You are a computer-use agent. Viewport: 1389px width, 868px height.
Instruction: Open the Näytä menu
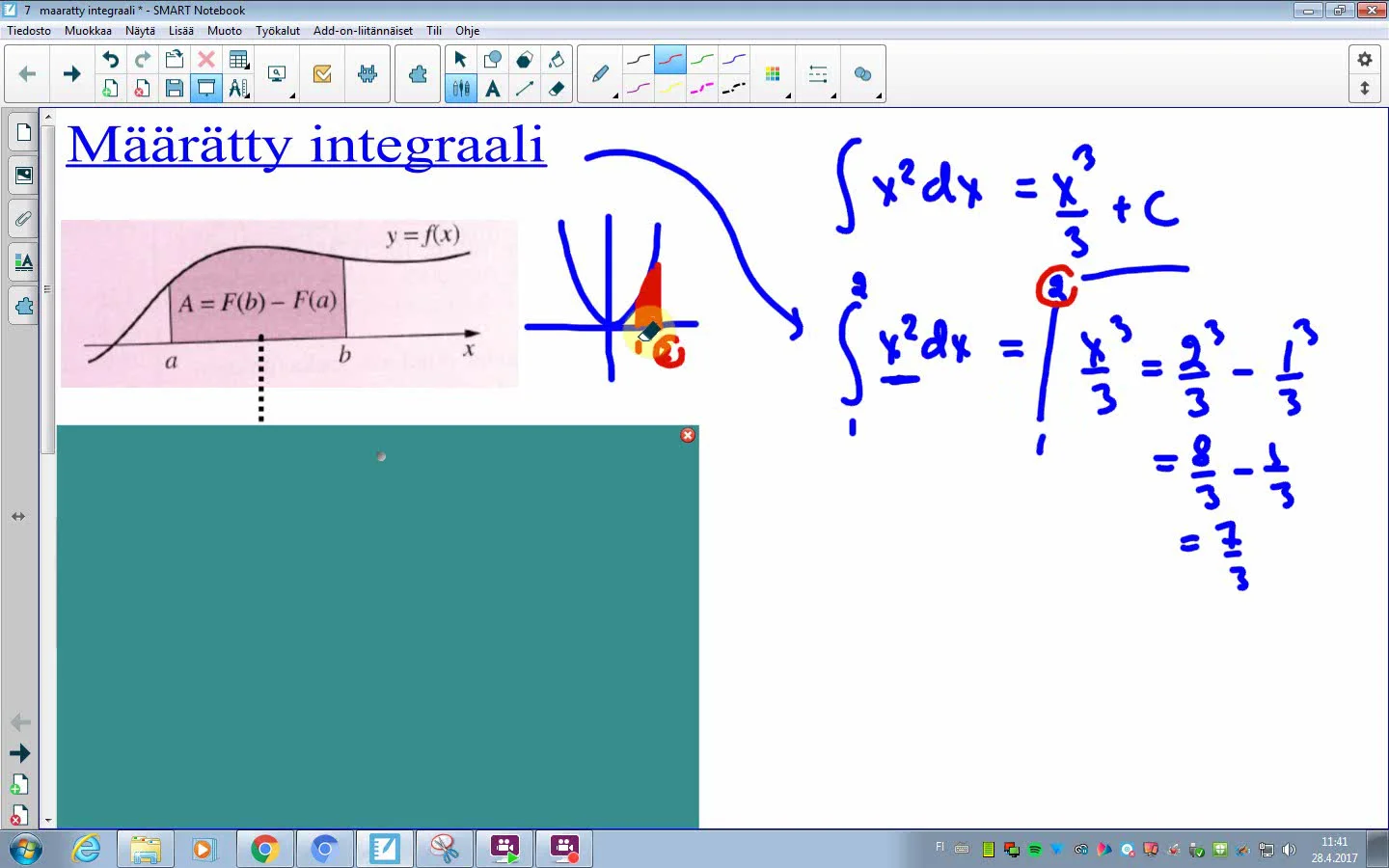(140, 31)
